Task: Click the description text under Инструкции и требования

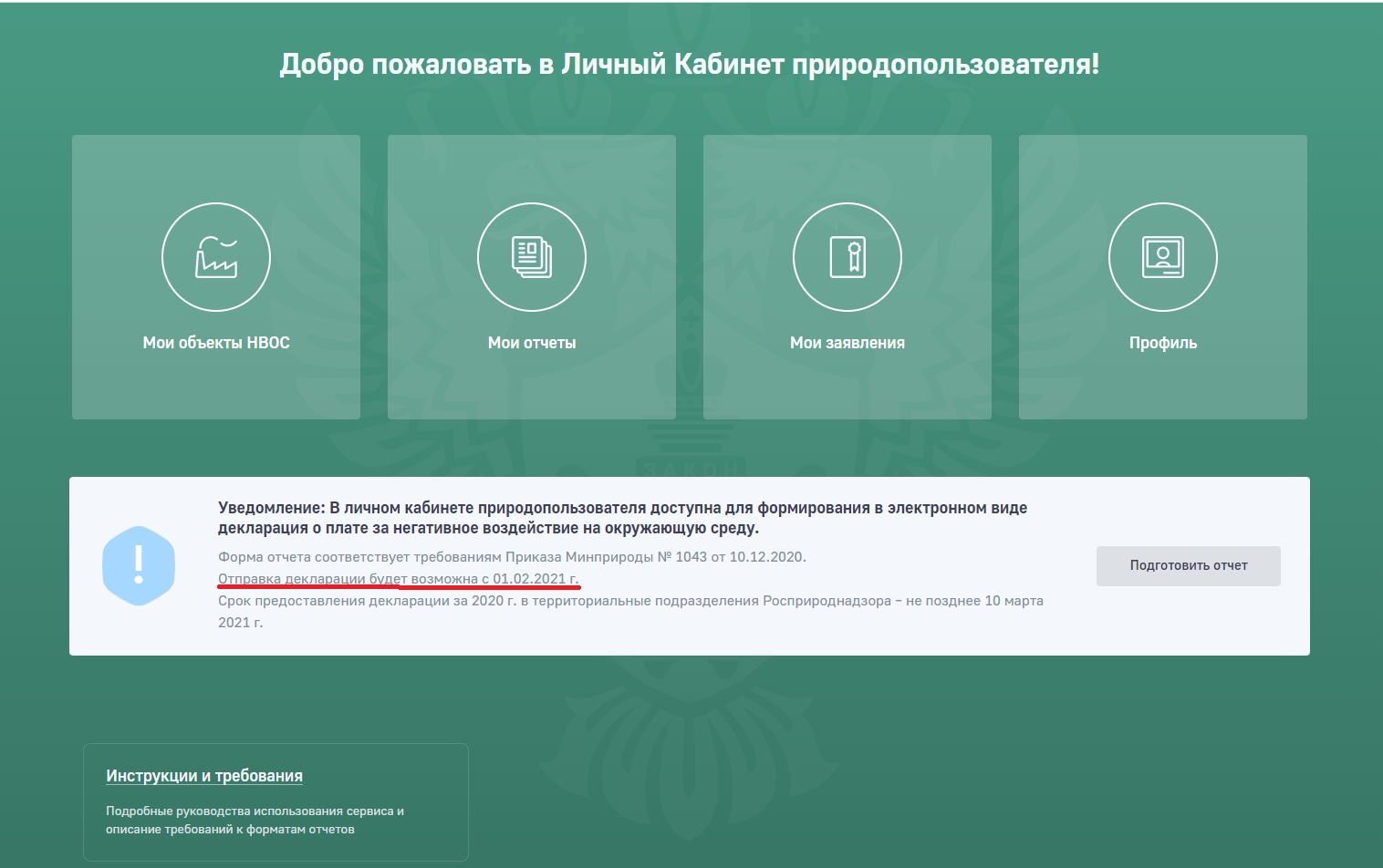Action: (x=255, y=820)
